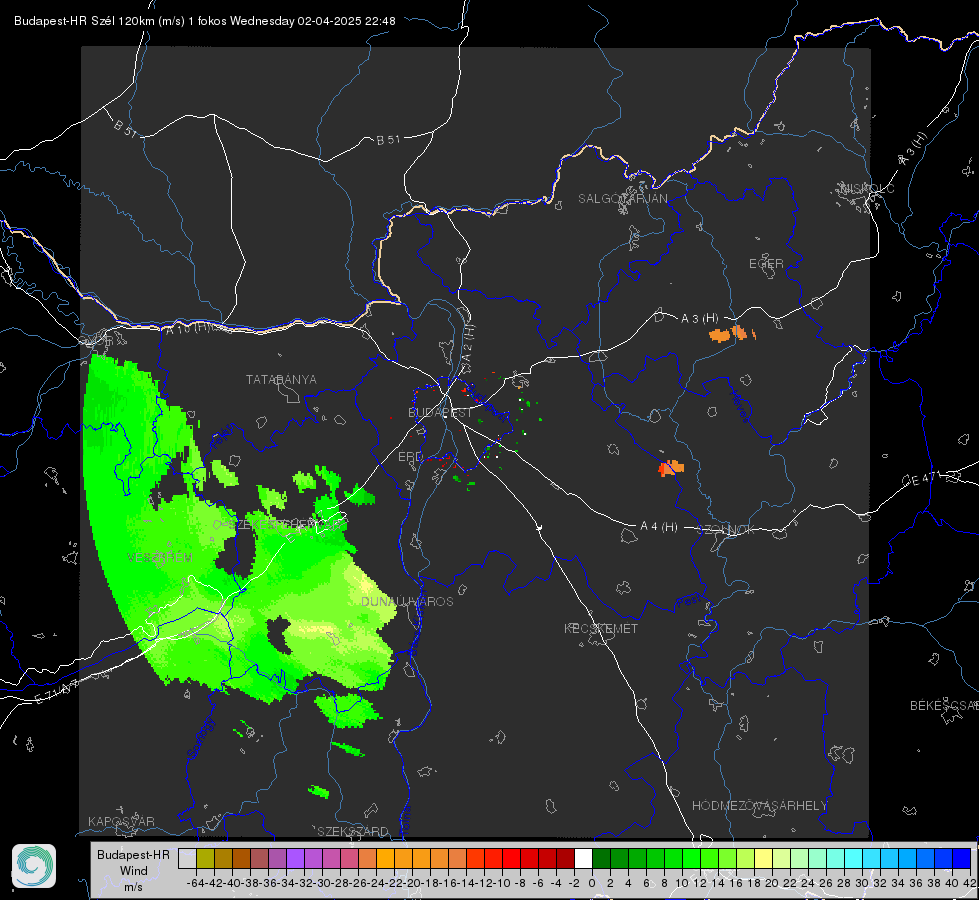Click the VESZPRÉM city label

(x=159, y=557)
